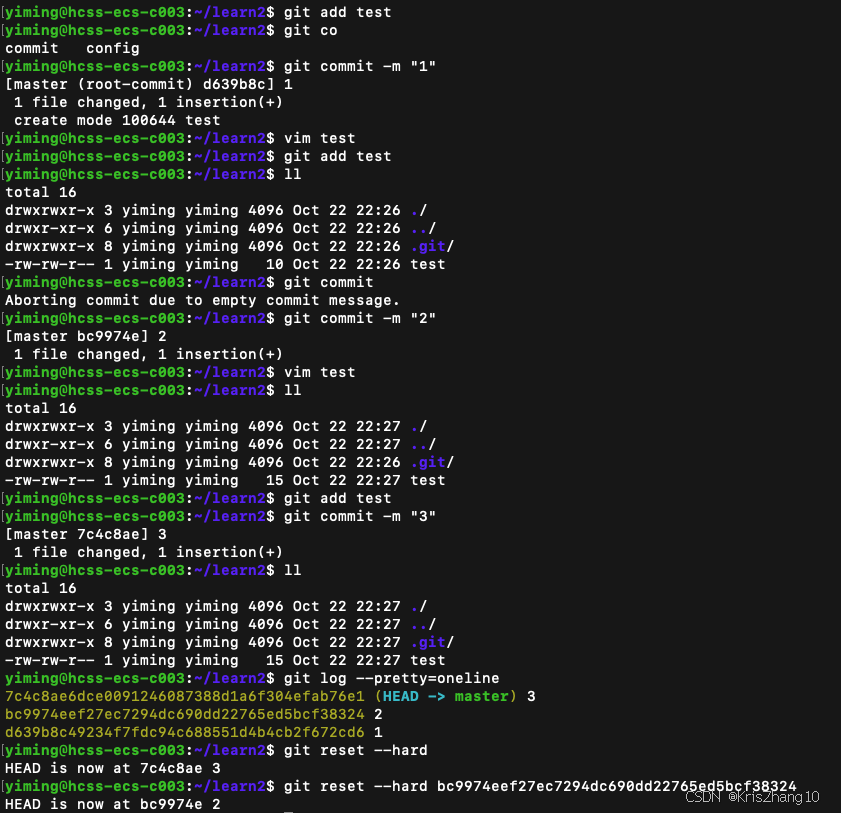Click 'HEAD is now at 7c4c8ae 3'

[113, 768]
